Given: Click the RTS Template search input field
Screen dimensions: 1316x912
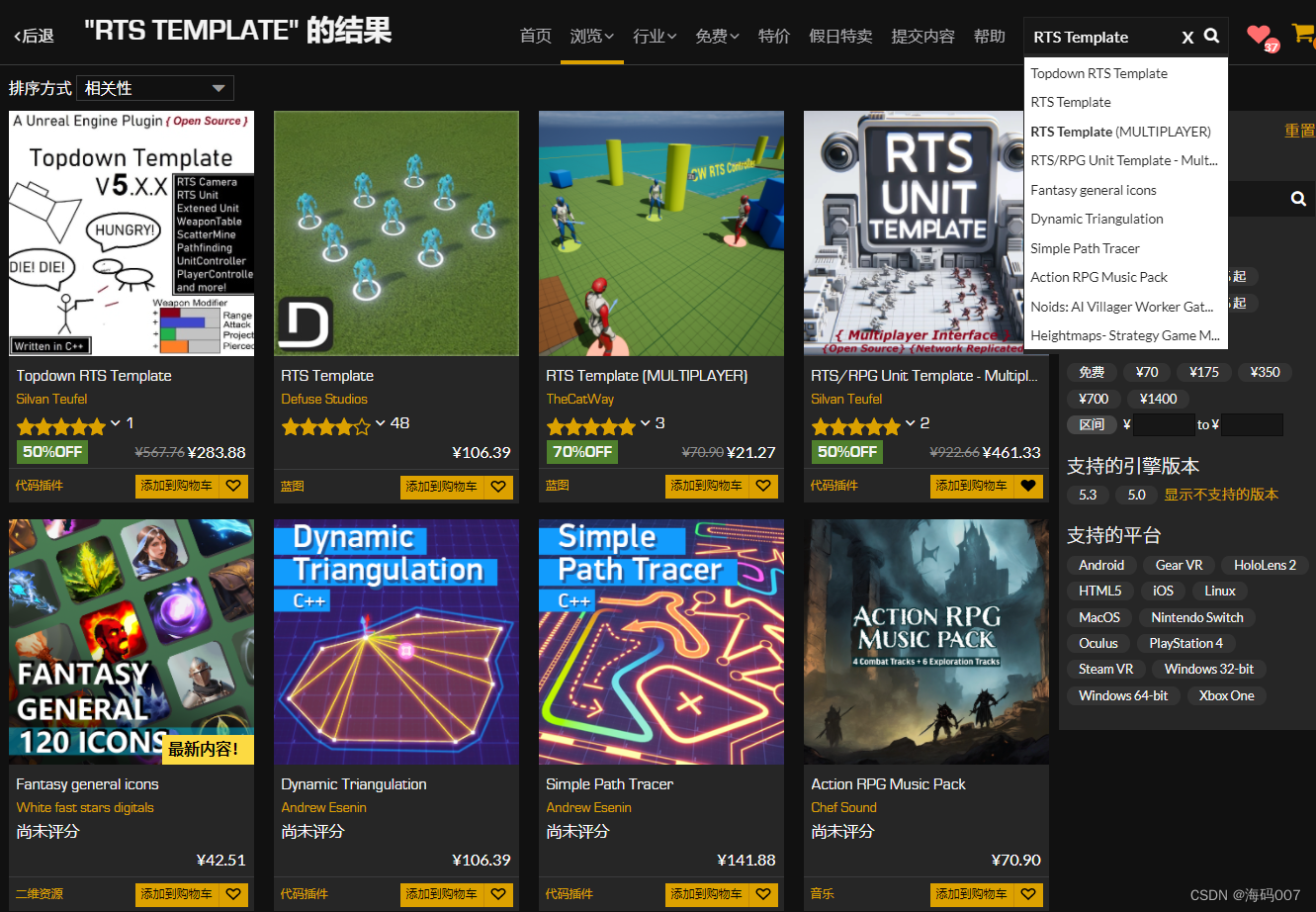Looking at the screenshot, I should pyautogui.click(x=1102, y=37).
